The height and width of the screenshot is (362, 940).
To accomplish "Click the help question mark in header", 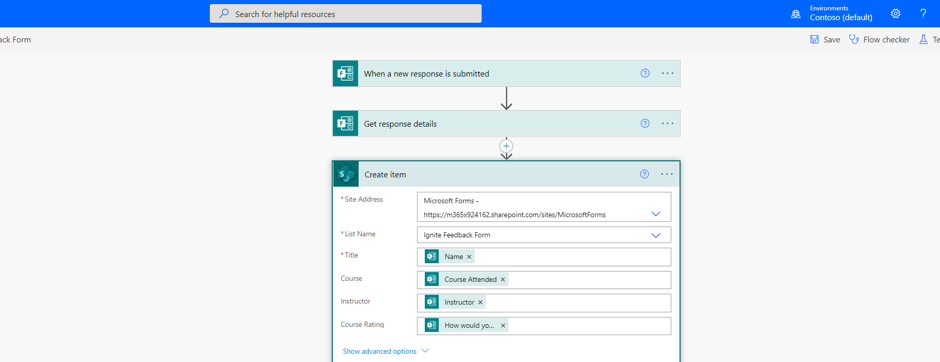I will point(923,13).
